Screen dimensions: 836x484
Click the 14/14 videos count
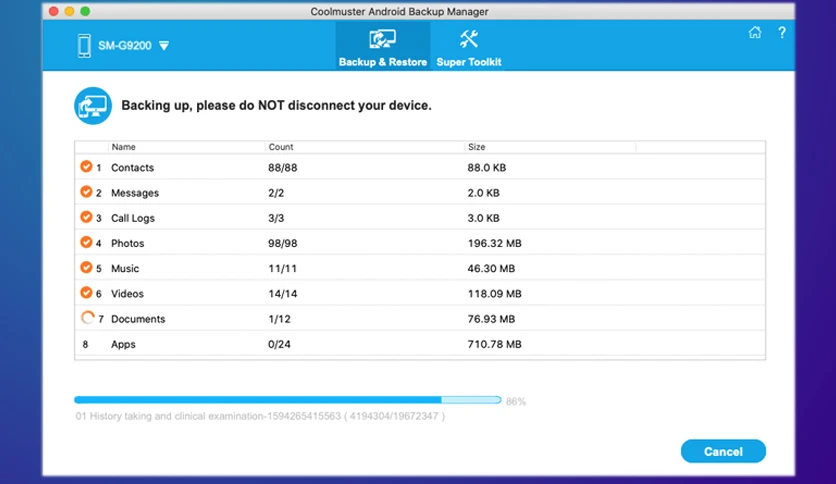click(283, 294)
